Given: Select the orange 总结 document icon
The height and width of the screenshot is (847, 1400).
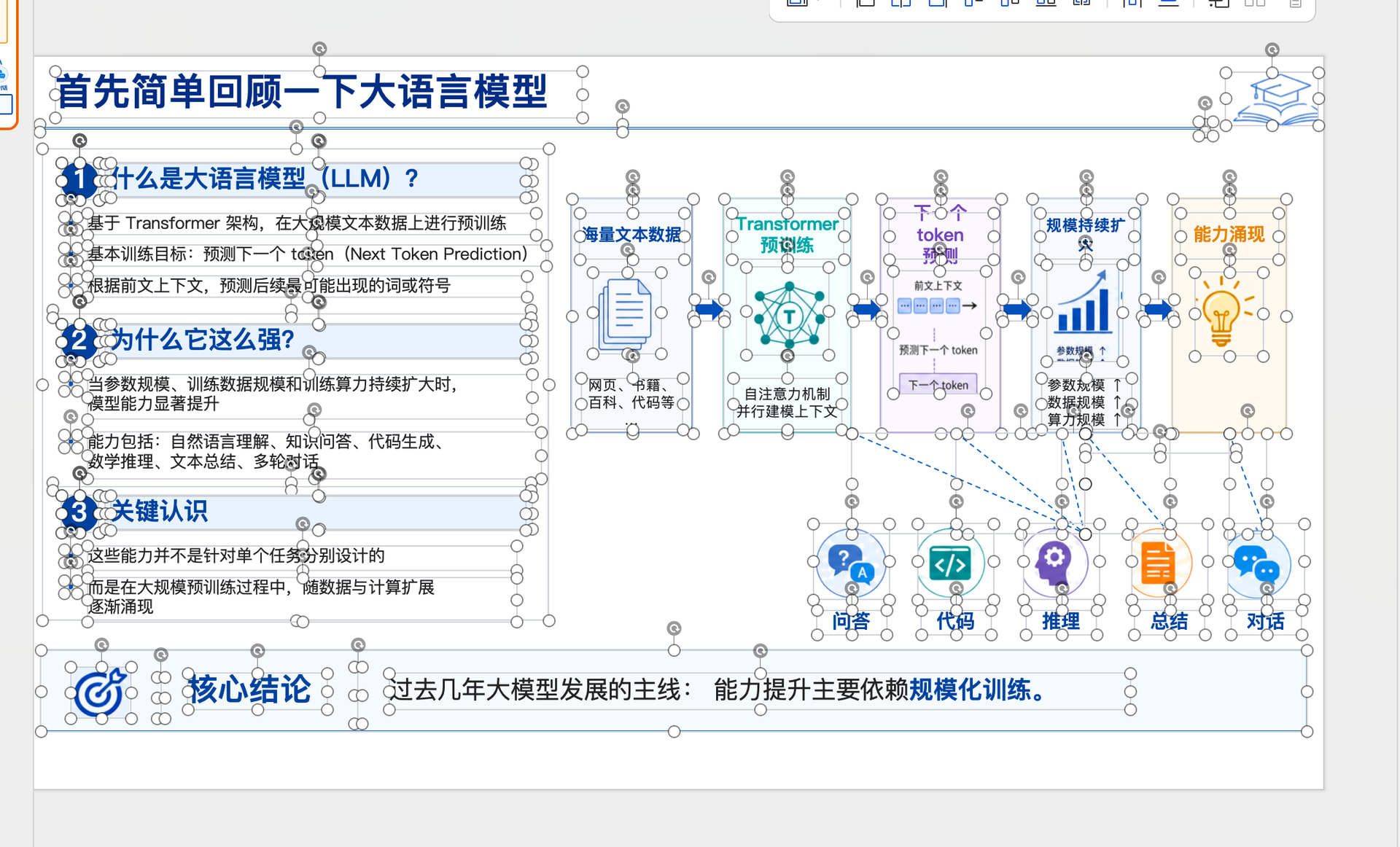Looking at the screenshot, I should (1159, 563).
